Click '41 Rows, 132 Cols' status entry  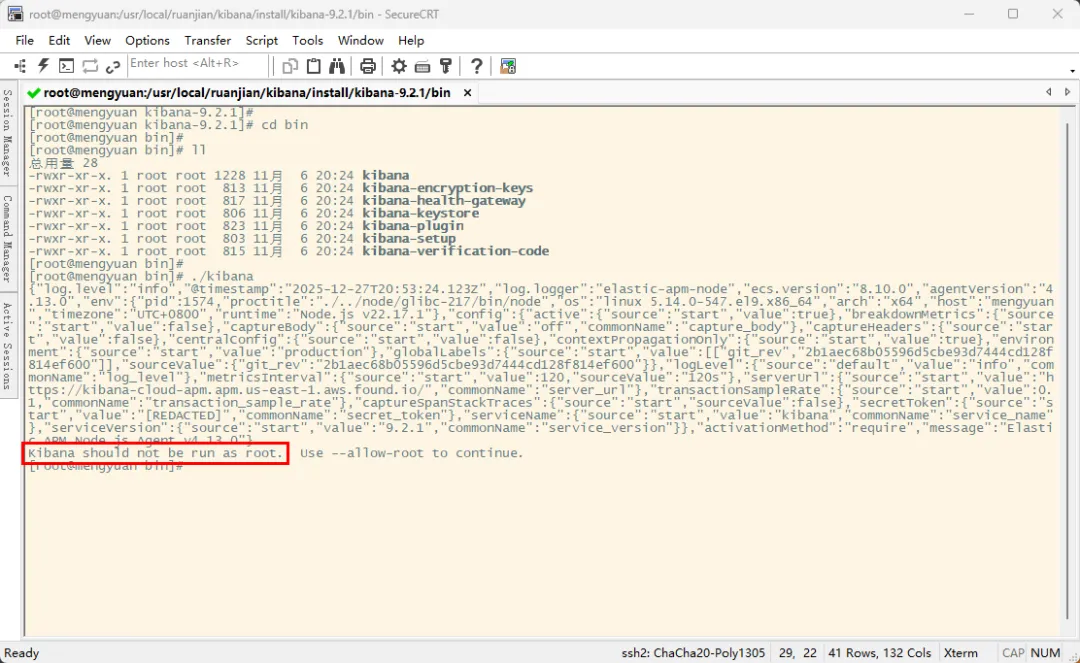[880, 653]
